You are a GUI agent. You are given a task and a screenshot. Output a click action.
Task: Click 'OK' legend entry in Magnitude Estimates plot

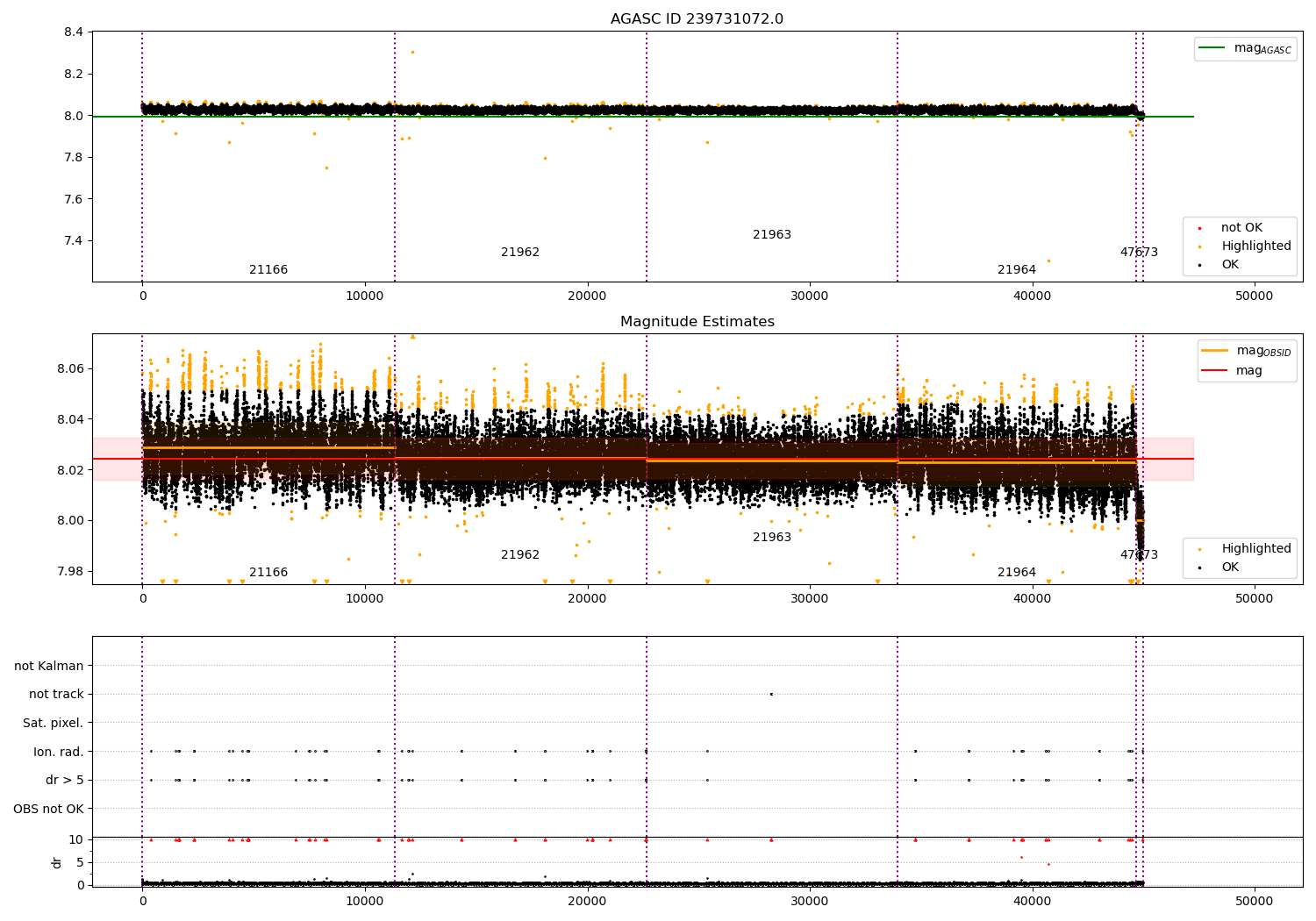(1229, 568)
